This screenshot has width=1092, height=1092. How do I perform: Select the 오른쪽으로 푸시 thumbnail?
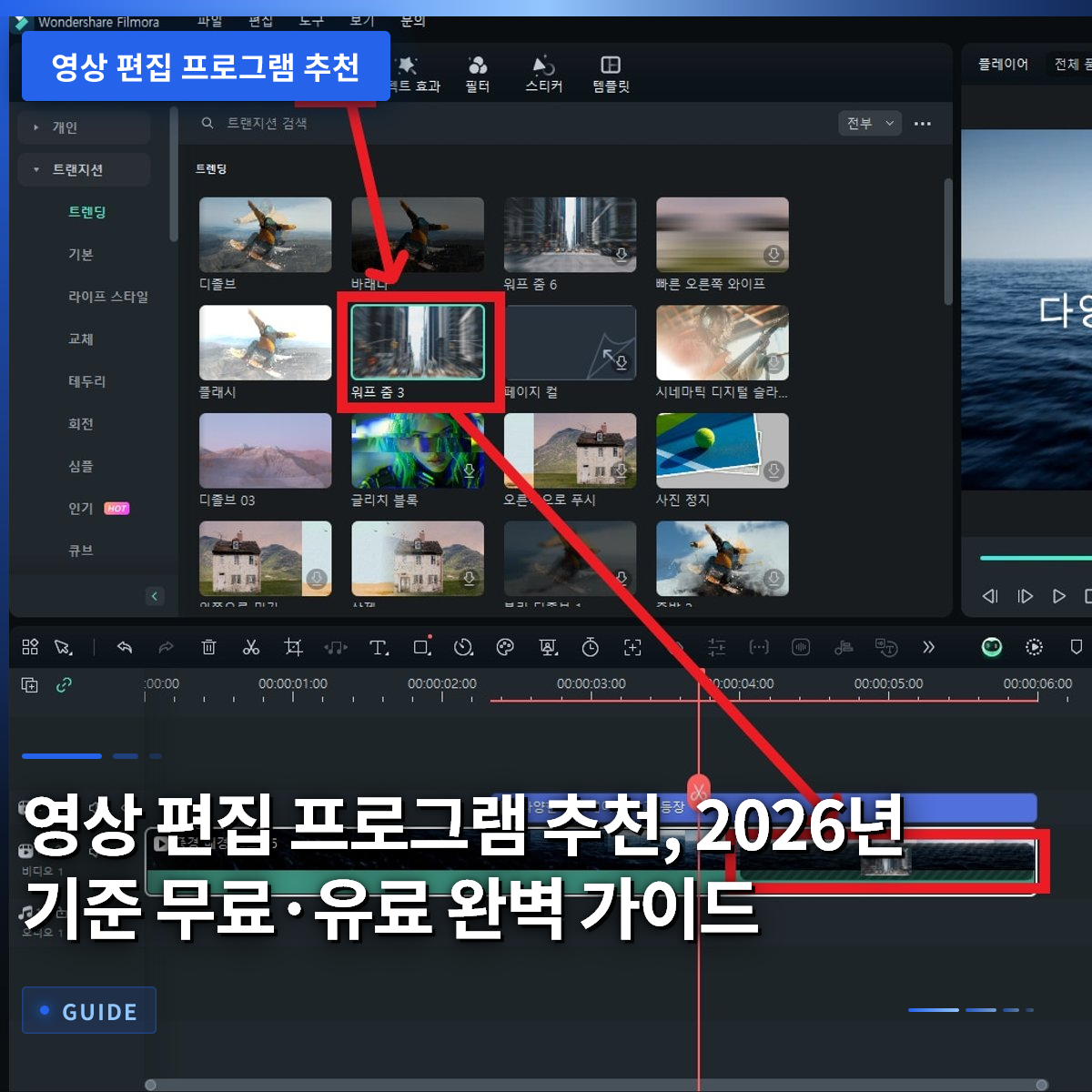[571, 450]
